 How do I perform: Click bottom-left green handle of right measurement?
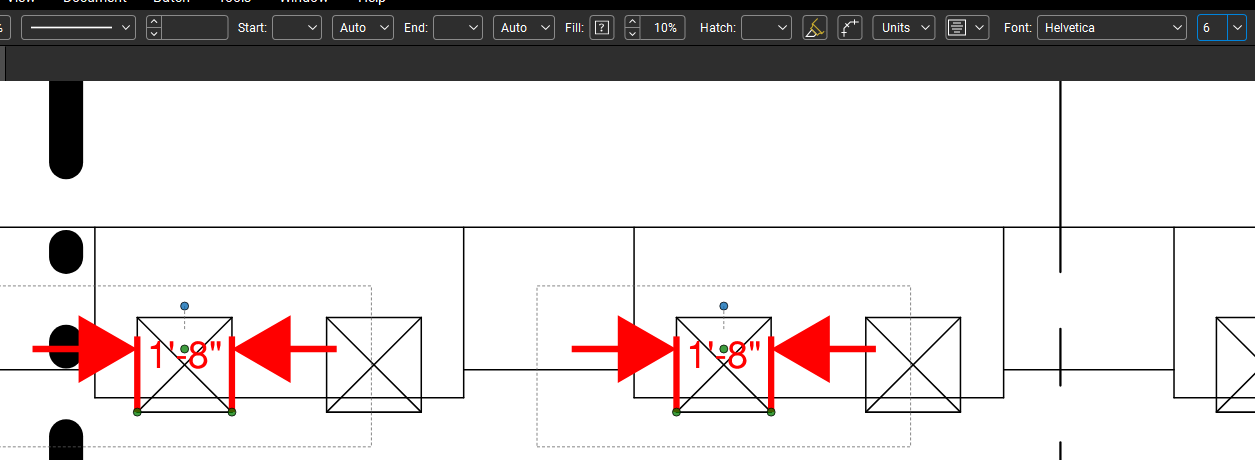676,412
